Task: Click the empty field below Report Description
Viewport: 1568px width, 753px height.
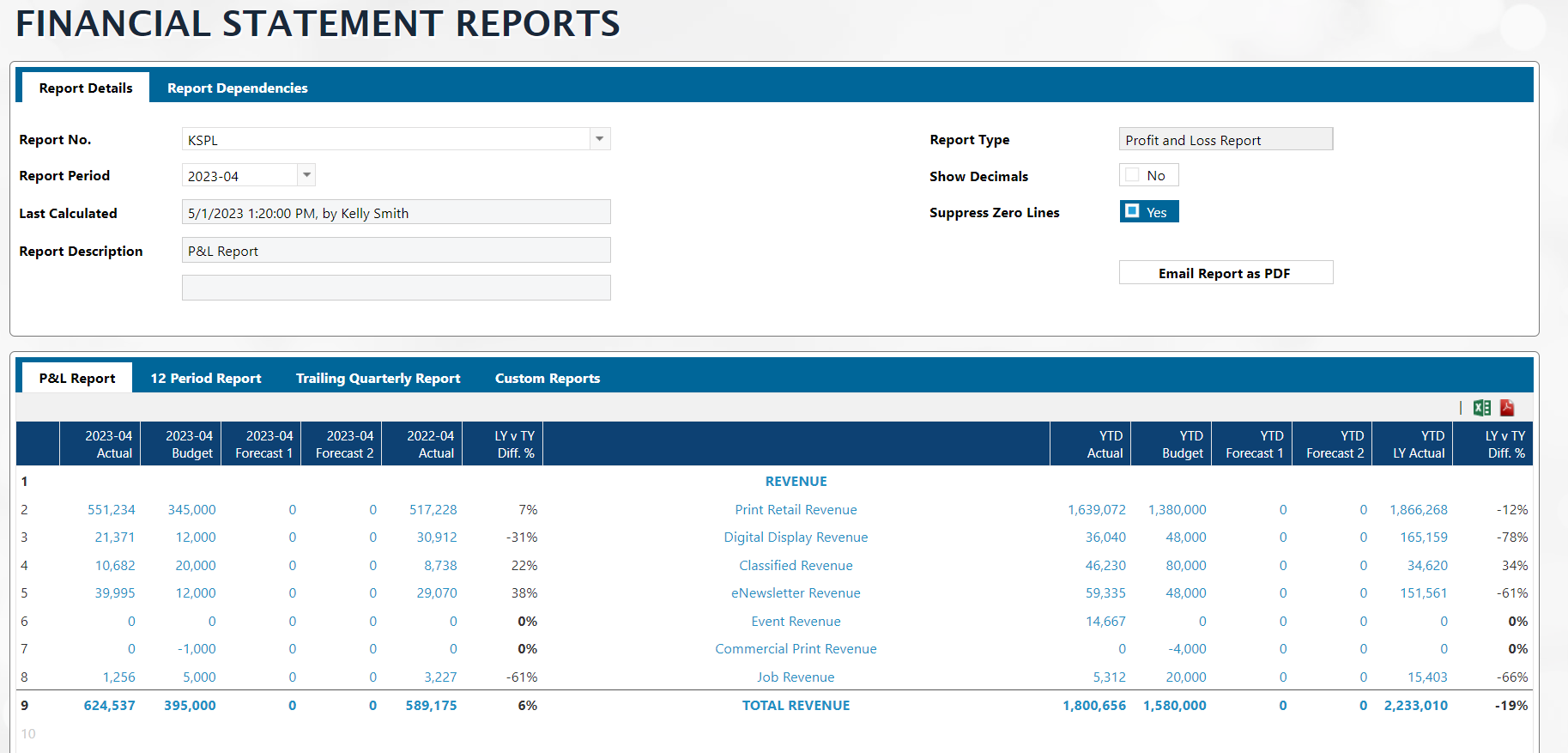Action: 396,288
